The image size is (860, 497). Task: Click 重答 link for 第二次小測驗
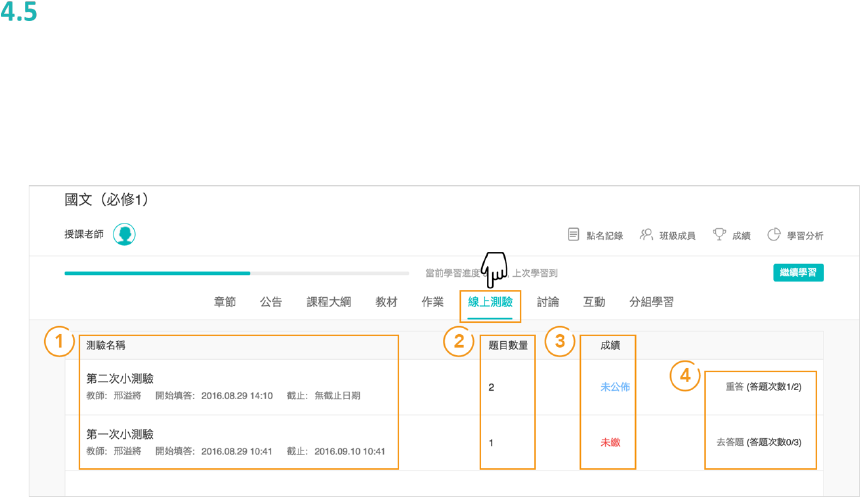735,387
